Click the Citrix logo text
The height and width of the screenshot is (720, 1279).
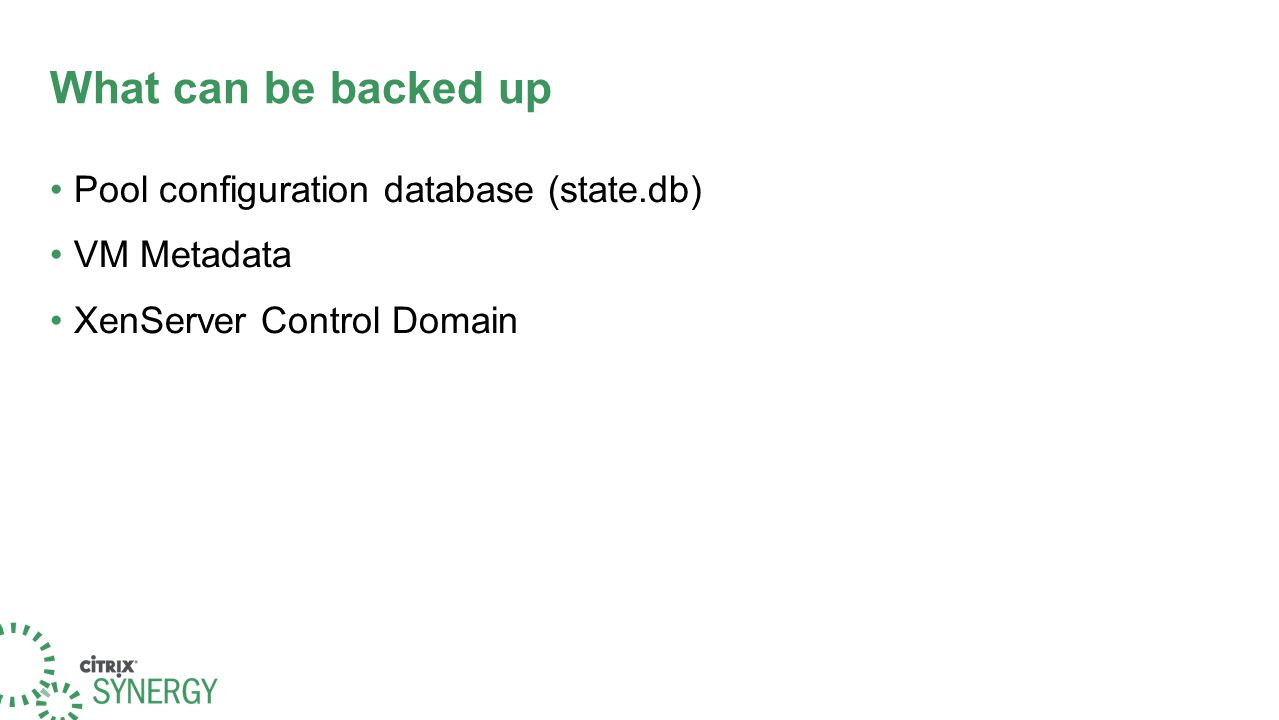108,666
